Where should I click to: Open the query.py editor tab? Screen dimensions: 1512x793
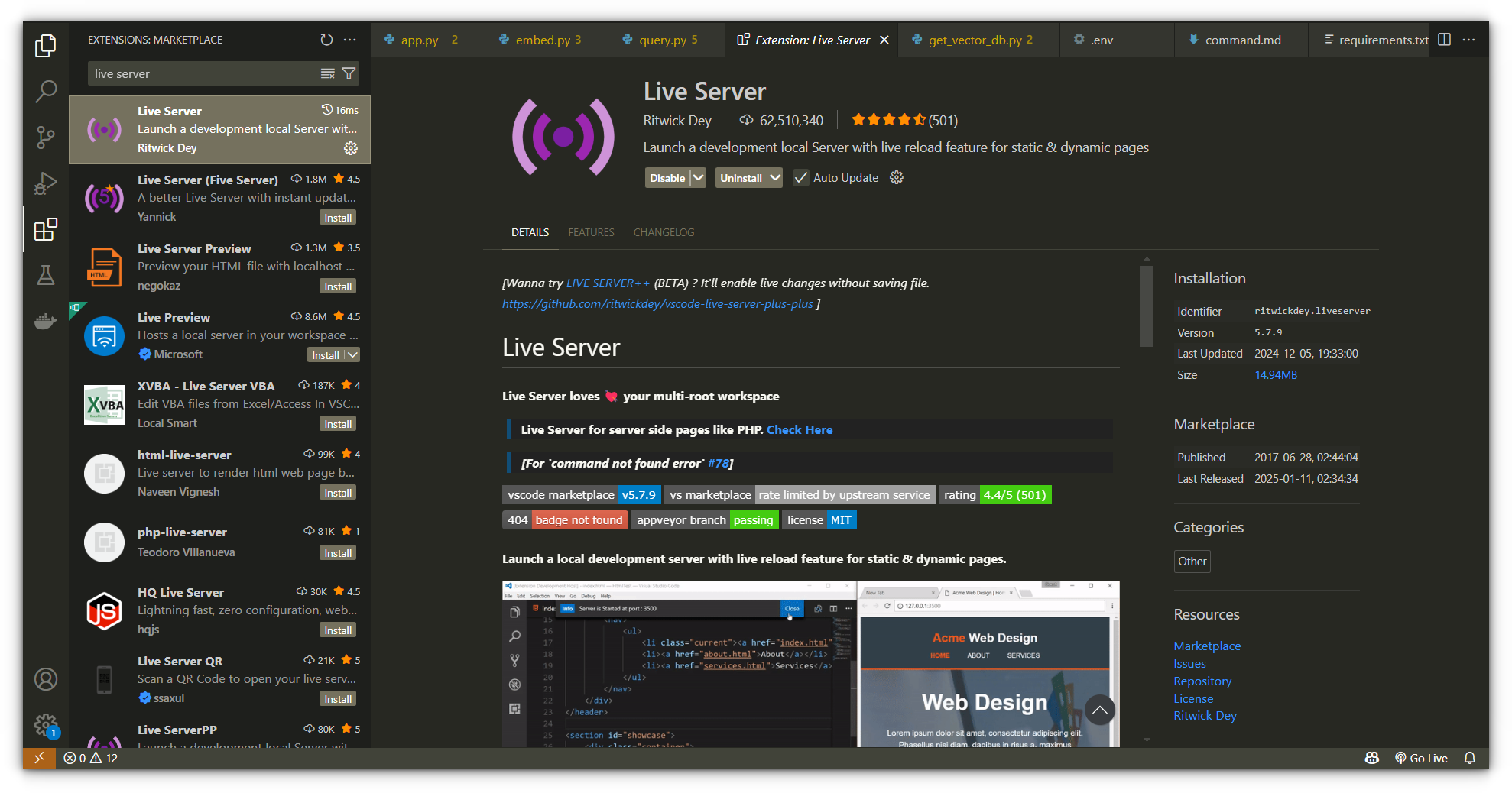662,39
